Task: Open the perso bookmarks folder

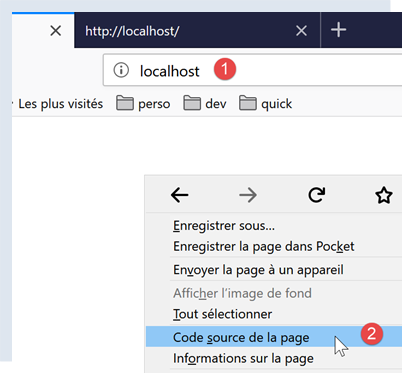Action: pos(143,104)
